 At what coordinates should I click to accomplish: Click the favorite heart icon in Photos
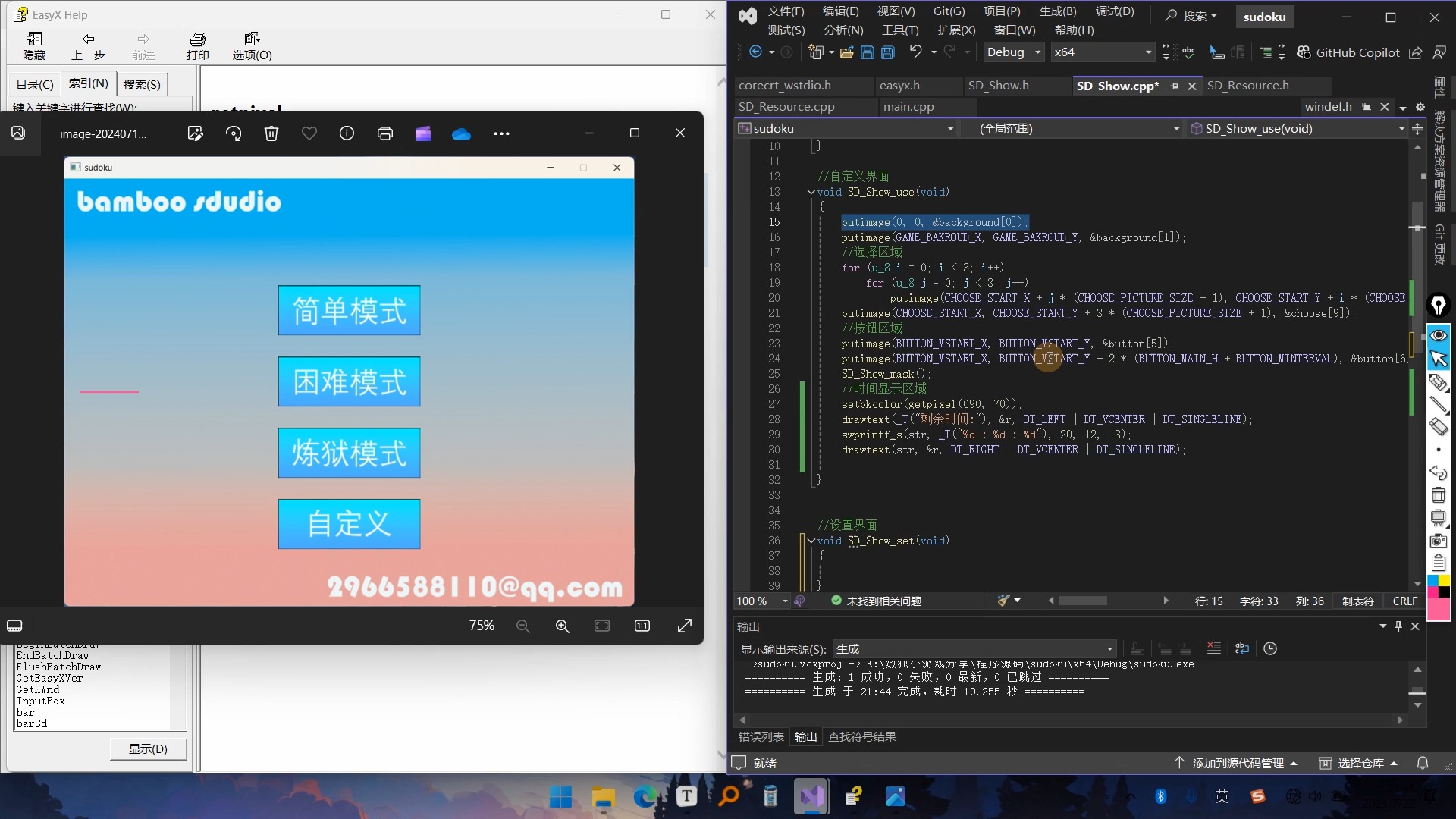point(309,133)
